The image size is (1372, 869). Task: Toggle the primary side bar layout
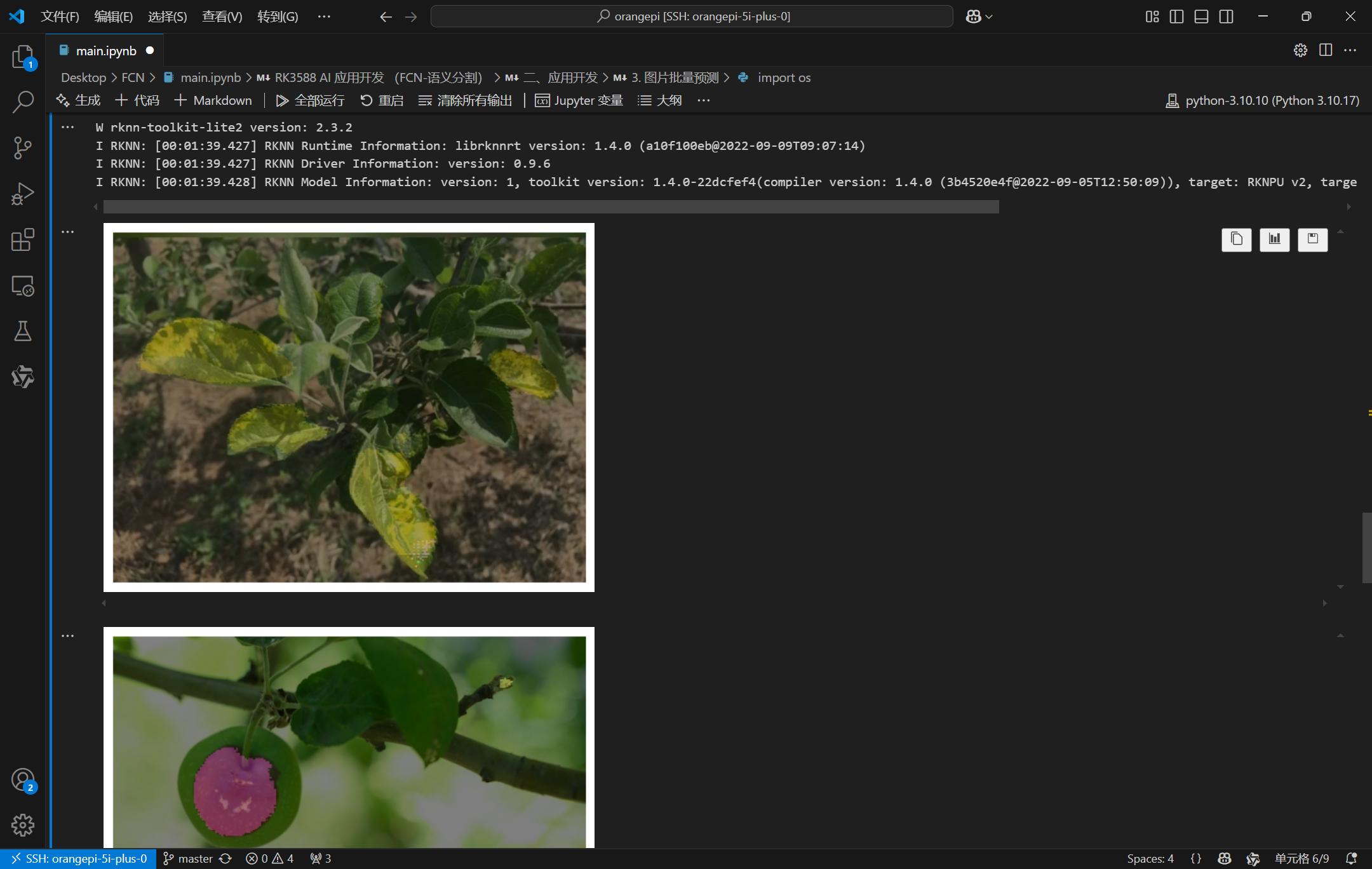click(1176, 17)
